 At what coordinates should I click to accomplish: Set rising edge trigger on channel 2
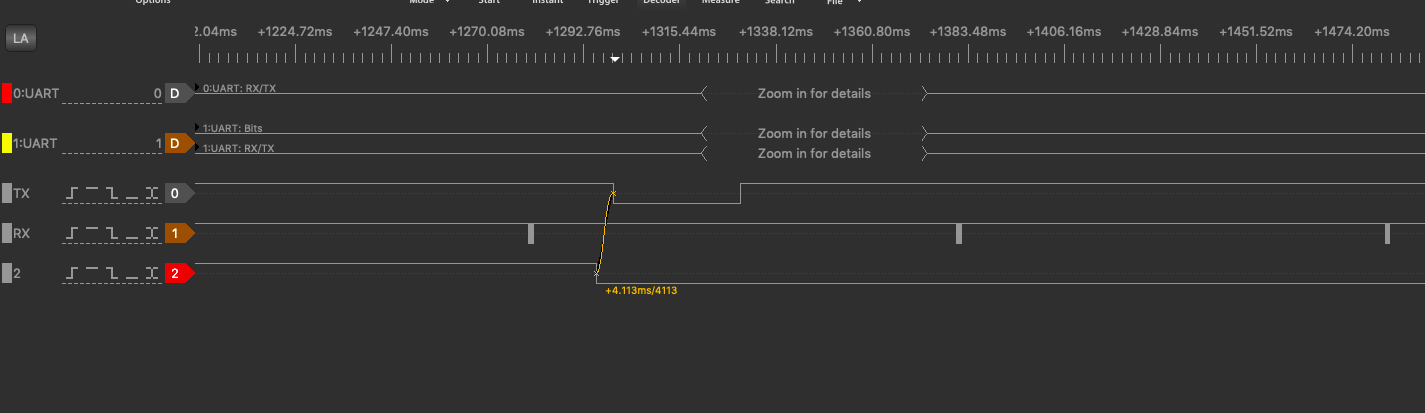[72, 273]
